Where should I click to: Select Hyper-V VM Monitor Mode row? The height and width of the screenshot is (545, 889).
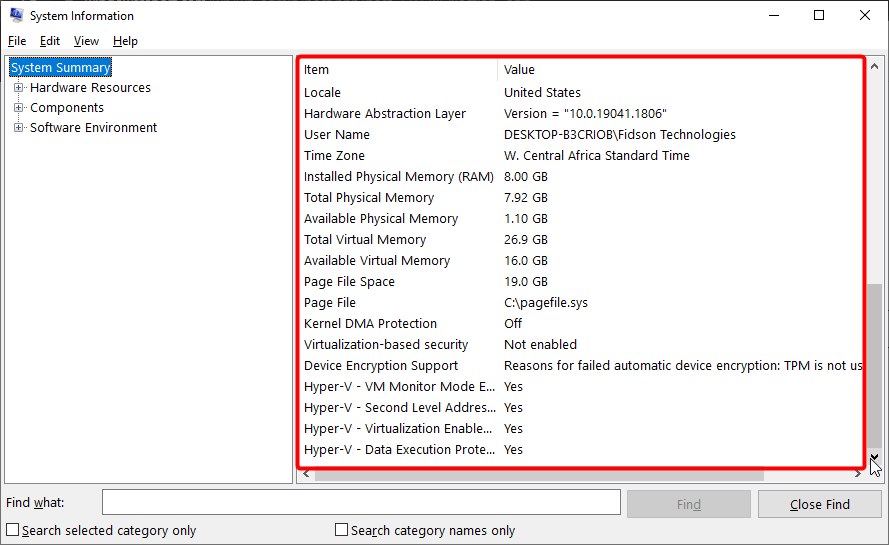click(x=581, y=386)
